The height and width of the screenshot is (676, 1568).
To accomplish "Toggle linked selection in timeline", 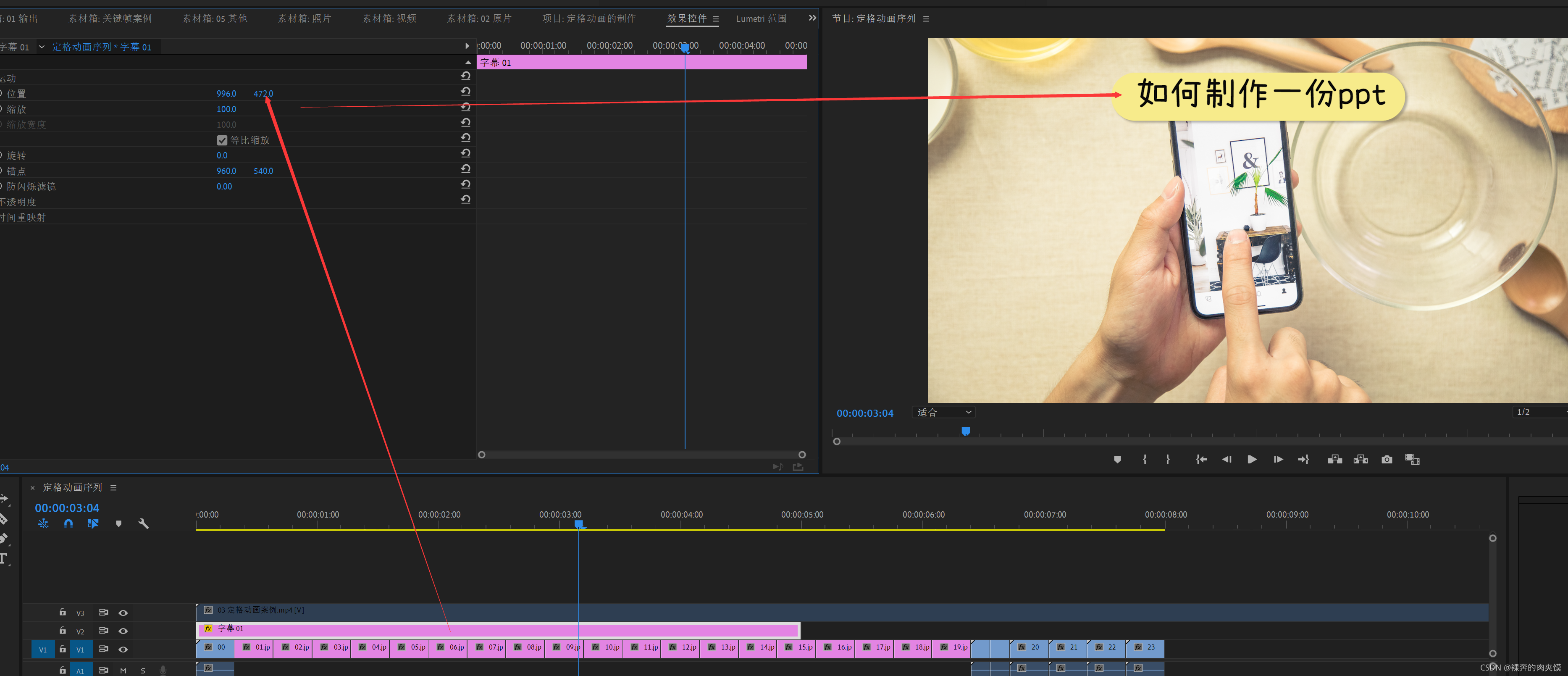I will (93, 524).
